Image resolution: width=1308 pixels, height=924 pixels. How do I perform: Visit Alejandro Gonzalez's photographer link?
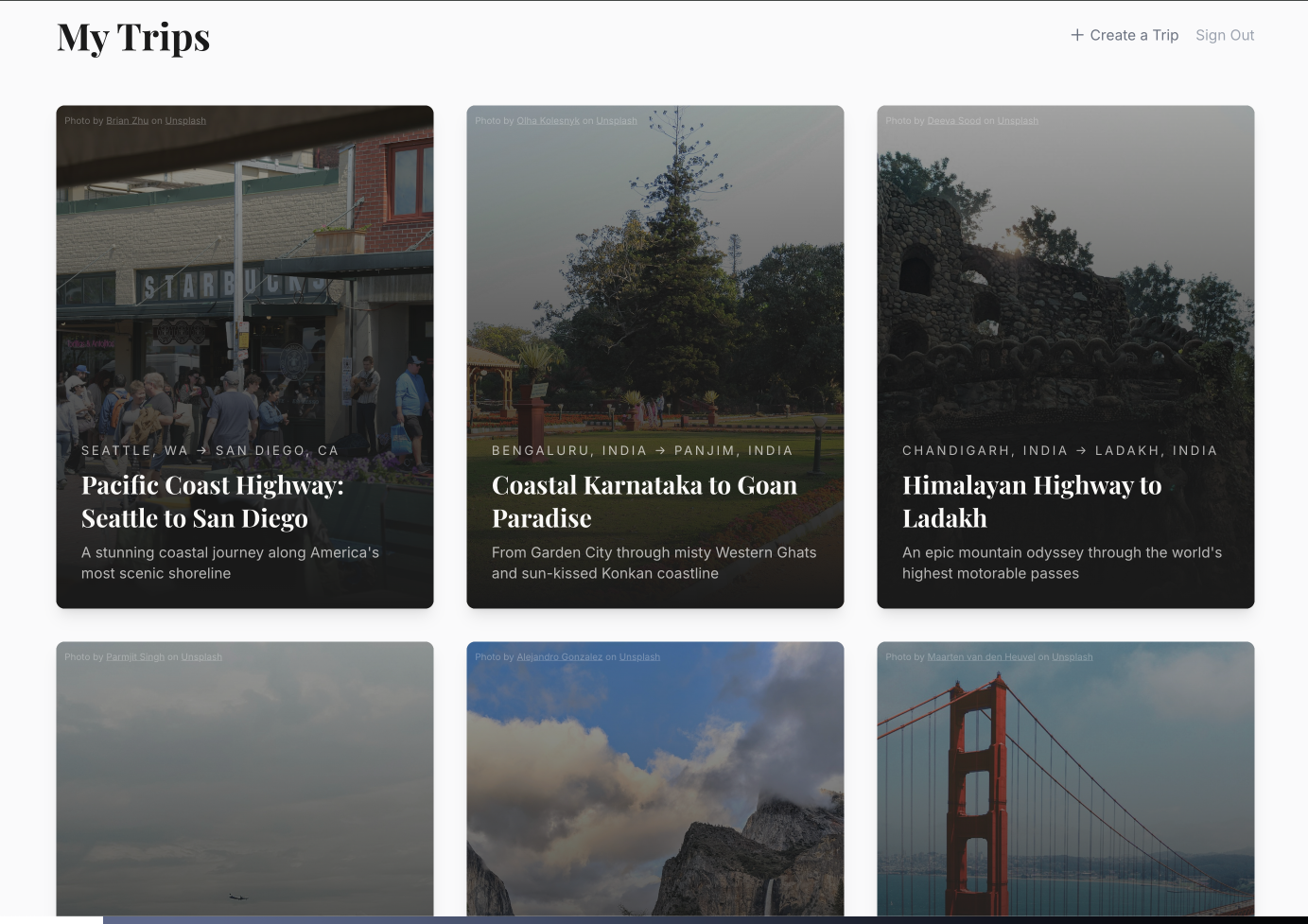point(559,657)
